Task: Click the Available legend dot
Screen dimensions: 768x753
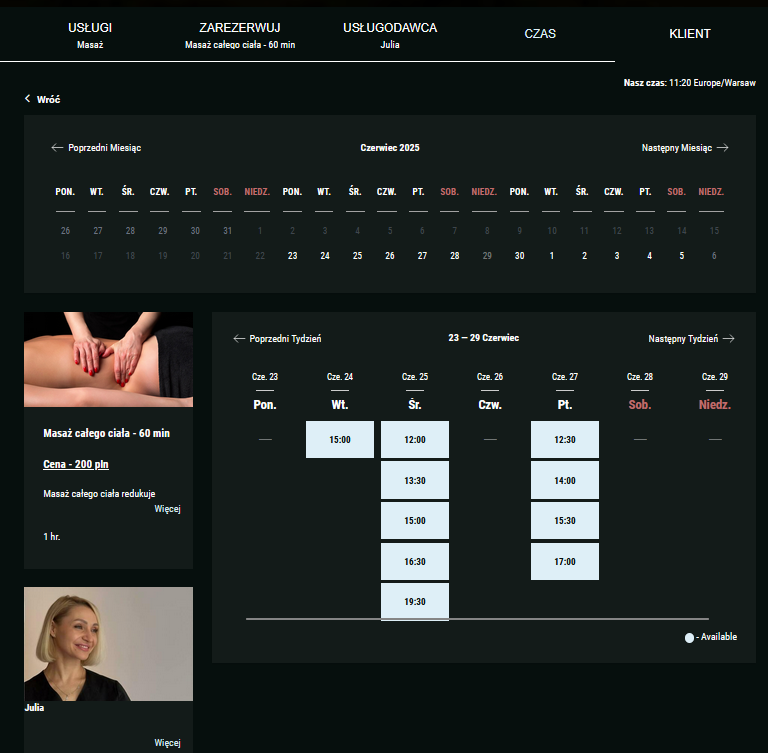Action: (689, 638)
